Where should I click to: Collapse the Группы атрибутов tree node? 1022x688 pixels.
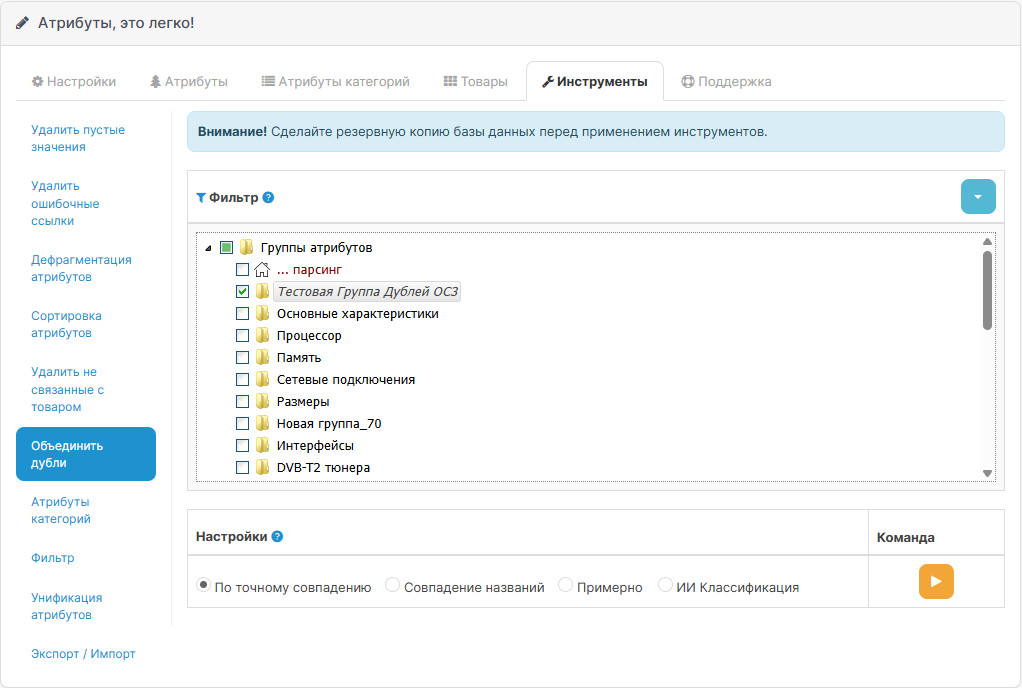pyautogui.click(x=208, y=248)
